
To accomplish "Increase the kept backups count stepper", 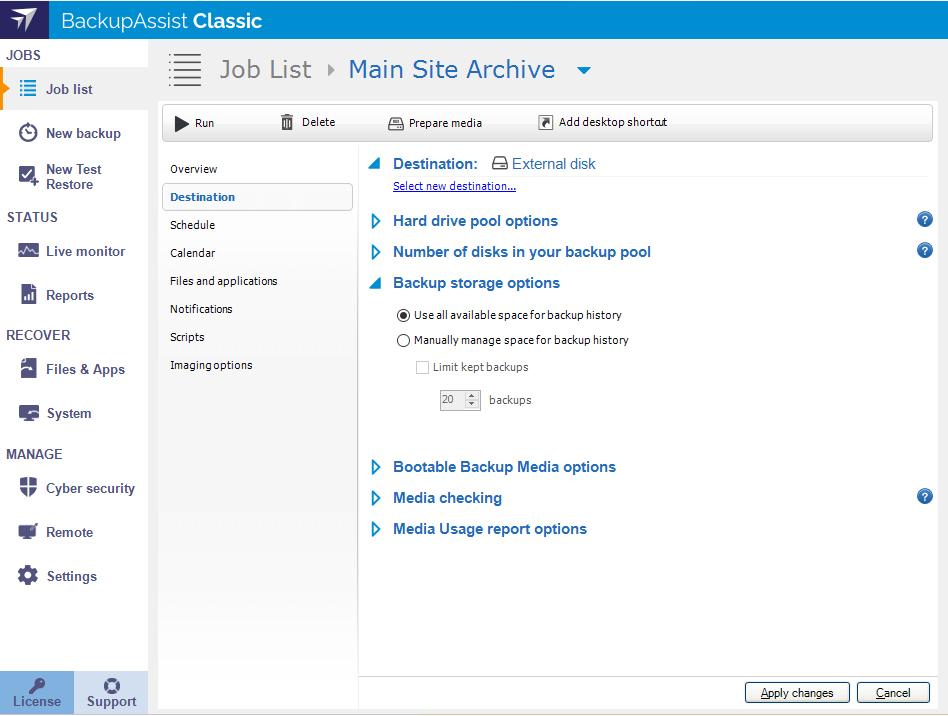I will click(x=471, y=395).
